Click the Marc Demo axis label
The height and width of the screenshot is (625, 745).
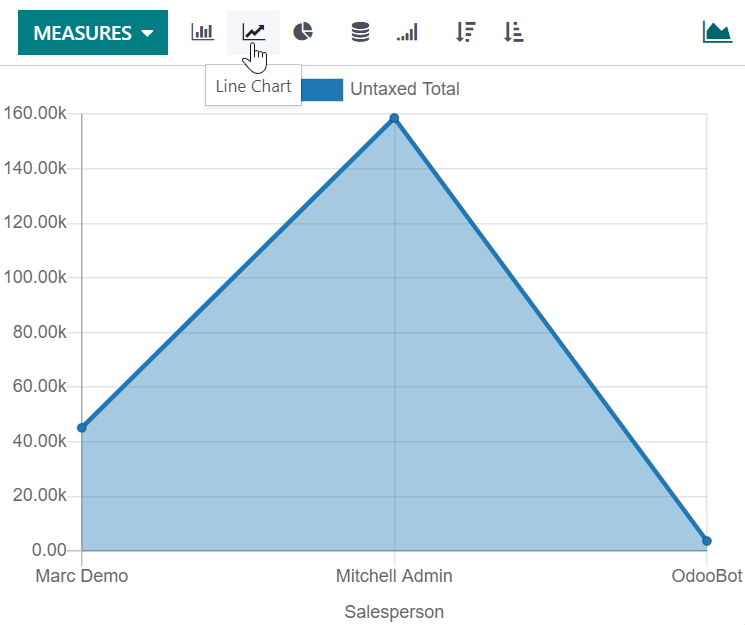82,576
